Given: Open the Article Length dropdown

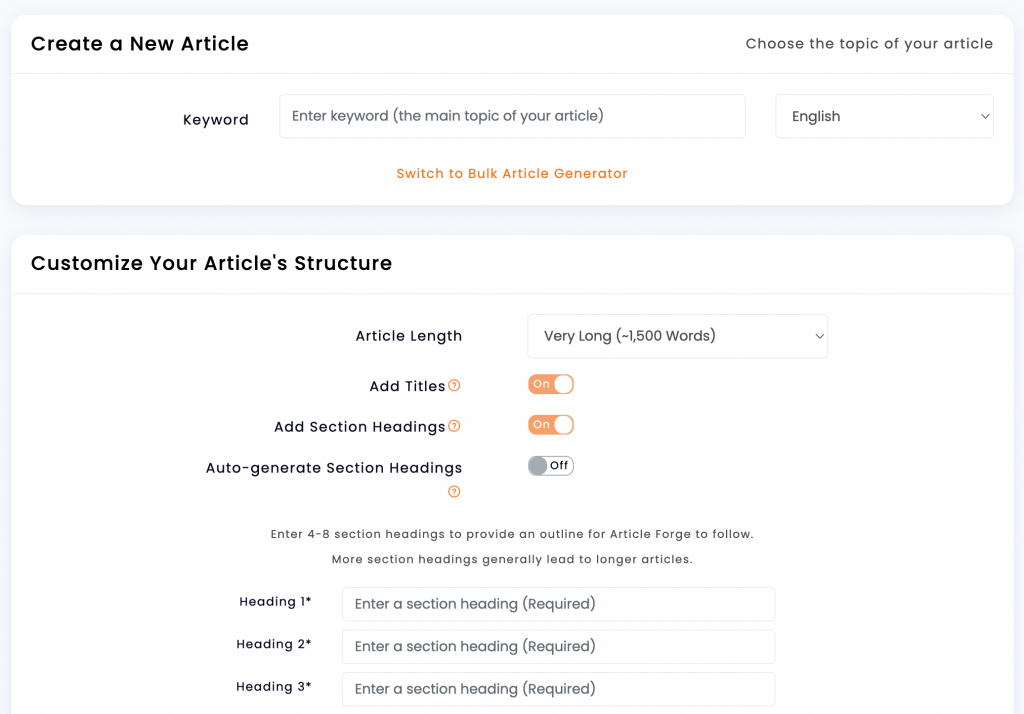Looking at the screenshot, I should tap(677, 336).
